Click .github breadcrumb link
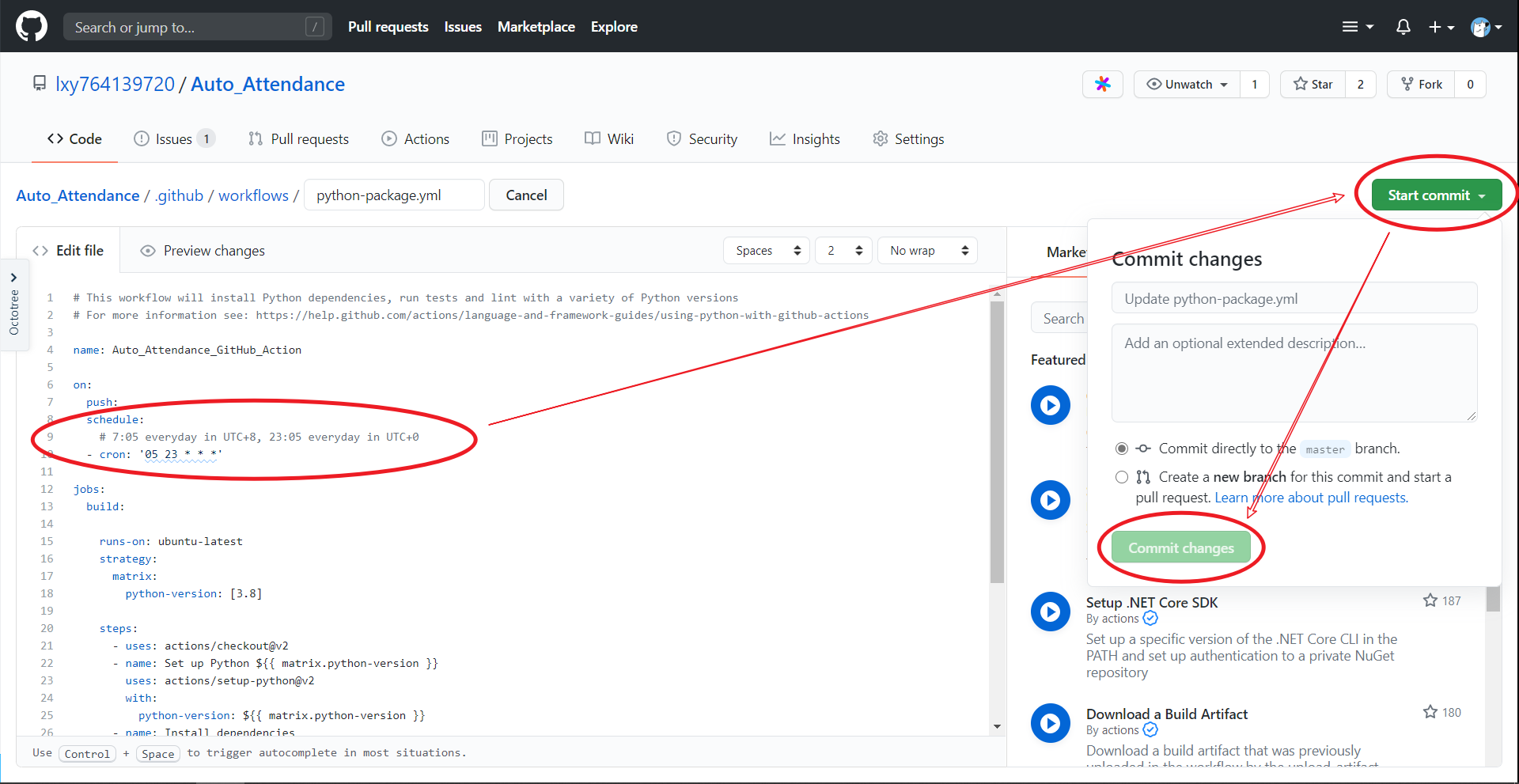1519x784 pixels. (179, 195)
